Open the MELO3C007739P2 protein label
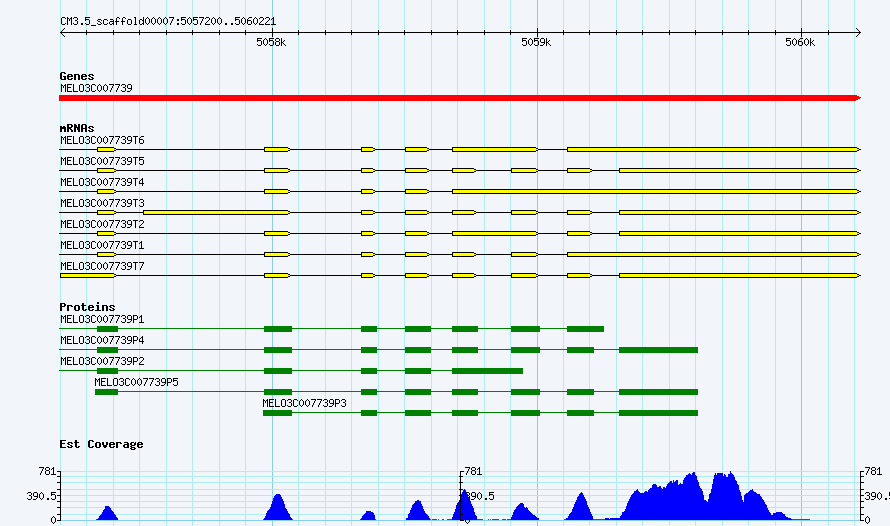890x526 pixels. pos(102,361)
